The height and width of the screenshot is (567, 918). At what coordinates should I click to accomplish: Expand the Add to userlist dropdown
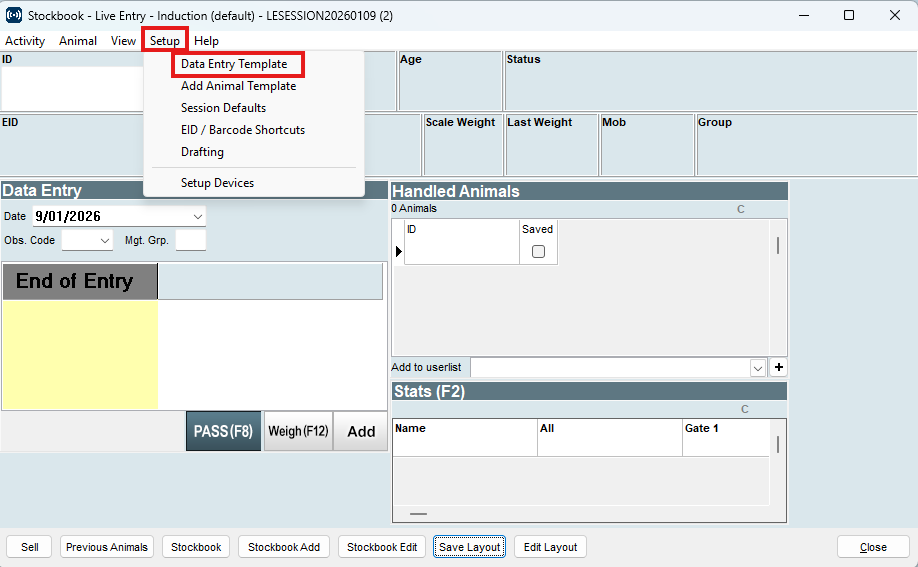[x=758, y=368]
